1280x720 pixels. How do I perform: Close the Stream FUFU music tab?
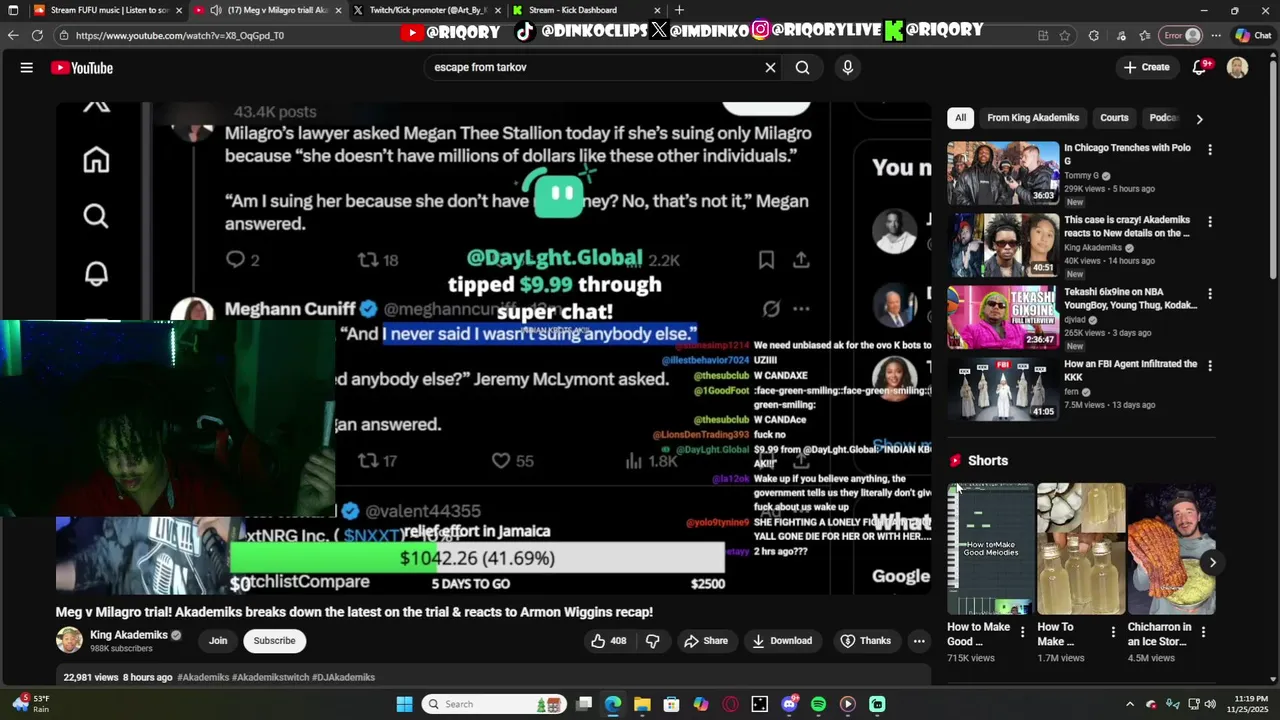(x=179, y=10)
